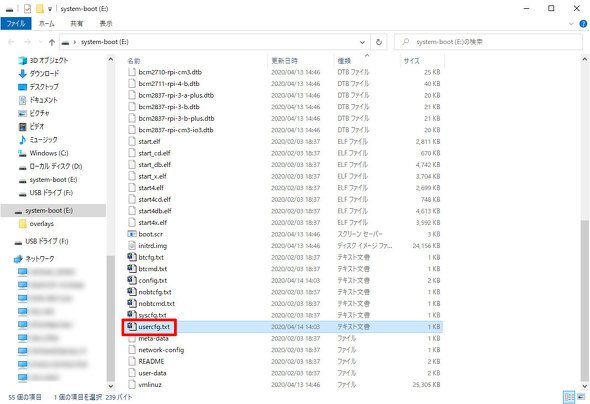
Task: Select the usercfg.txt text file icon
Action: click(x=132, y=327)
